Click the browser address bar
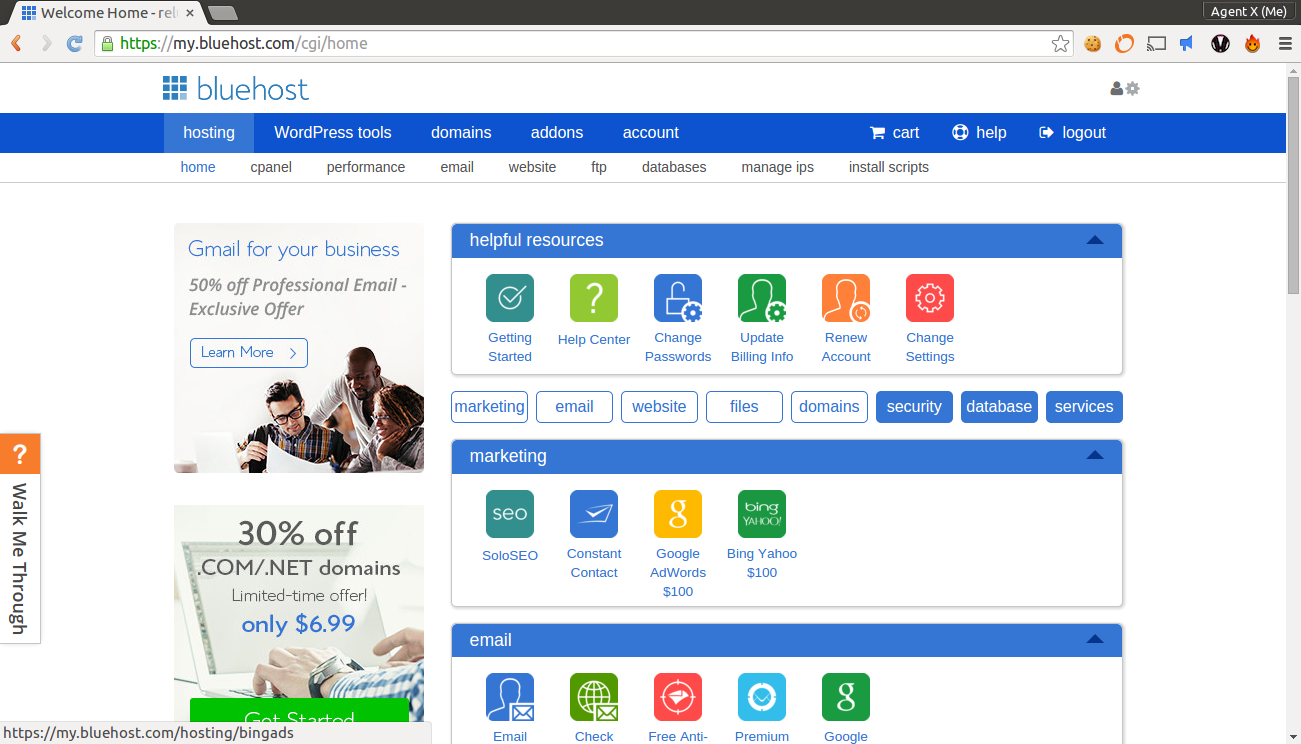The width and height of the screenshot is (1301, 744). (x=584, y=43)
